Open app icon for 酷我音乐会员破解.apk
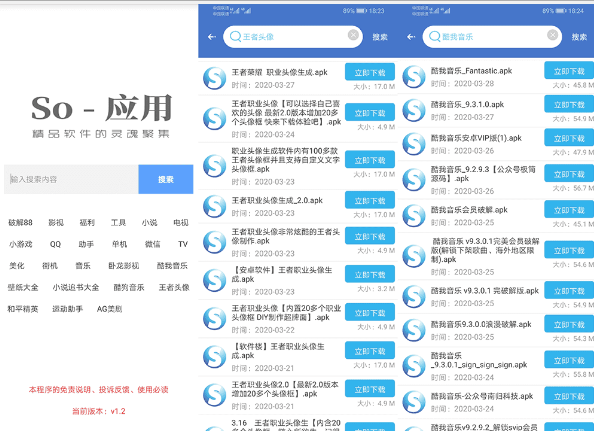The height and width of the screenshot is (431, 594). point(414,216)
